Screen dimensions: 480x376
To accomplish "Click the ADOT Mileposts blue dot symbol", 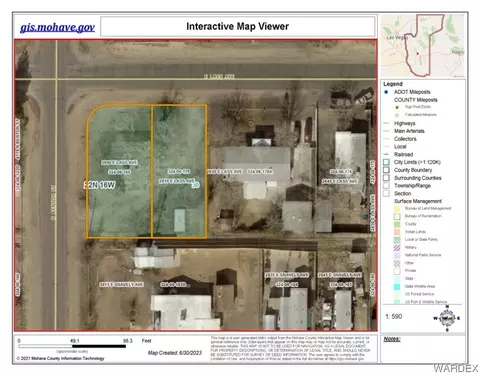I will (386, 92).
